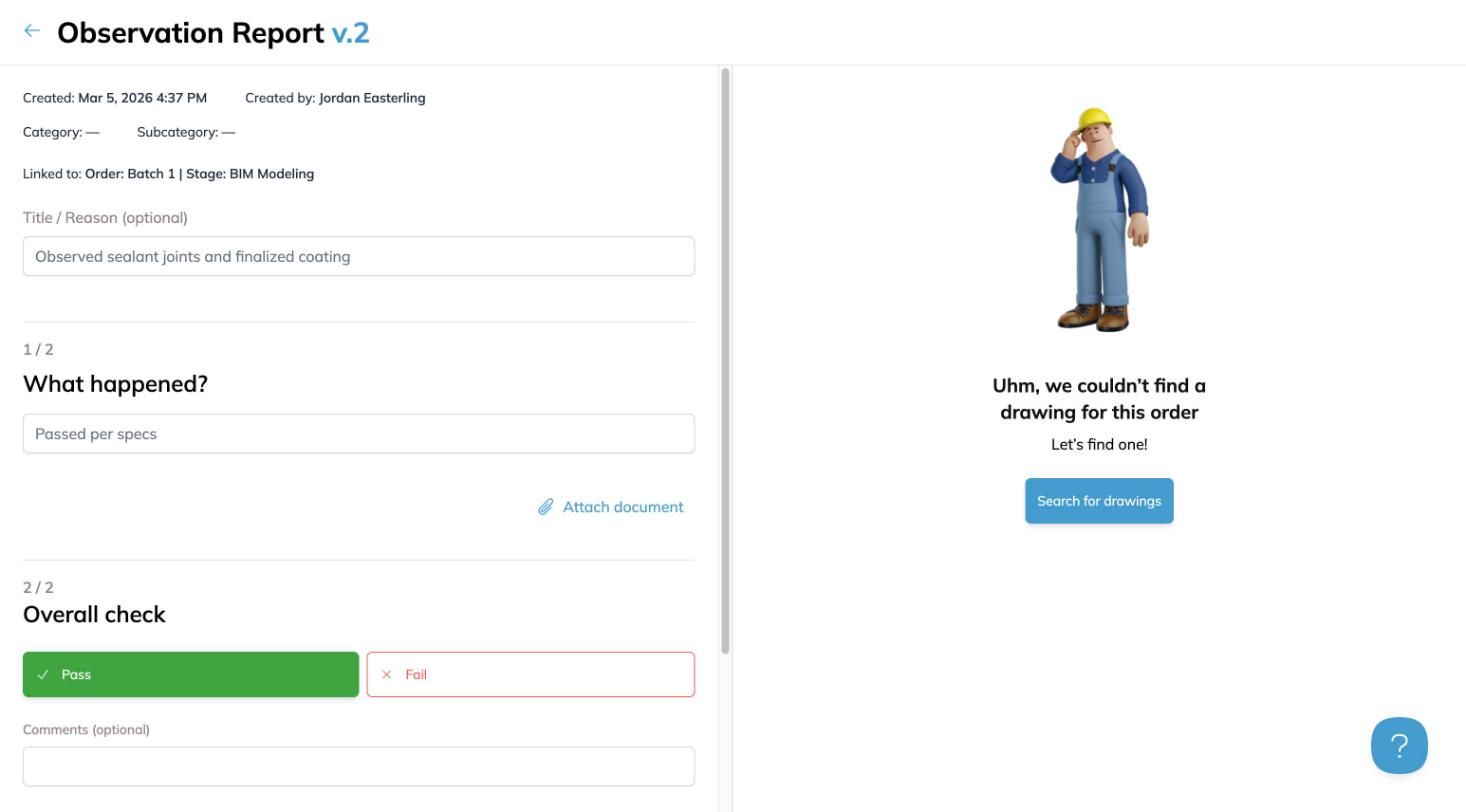Click the left panel vertical scrollbar
The width and height of the screenshot is (1466, 812).
[725, 361]
